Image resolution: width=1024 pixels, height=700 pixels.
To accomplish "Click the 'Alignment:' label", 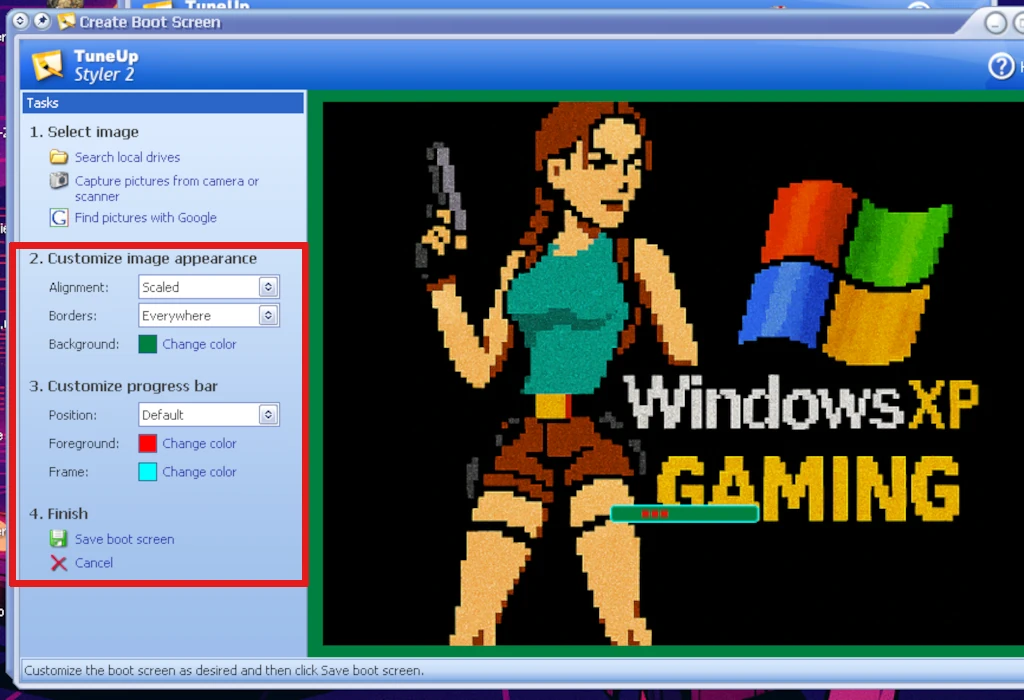I will pyautogui.click(x=78, y=287).
